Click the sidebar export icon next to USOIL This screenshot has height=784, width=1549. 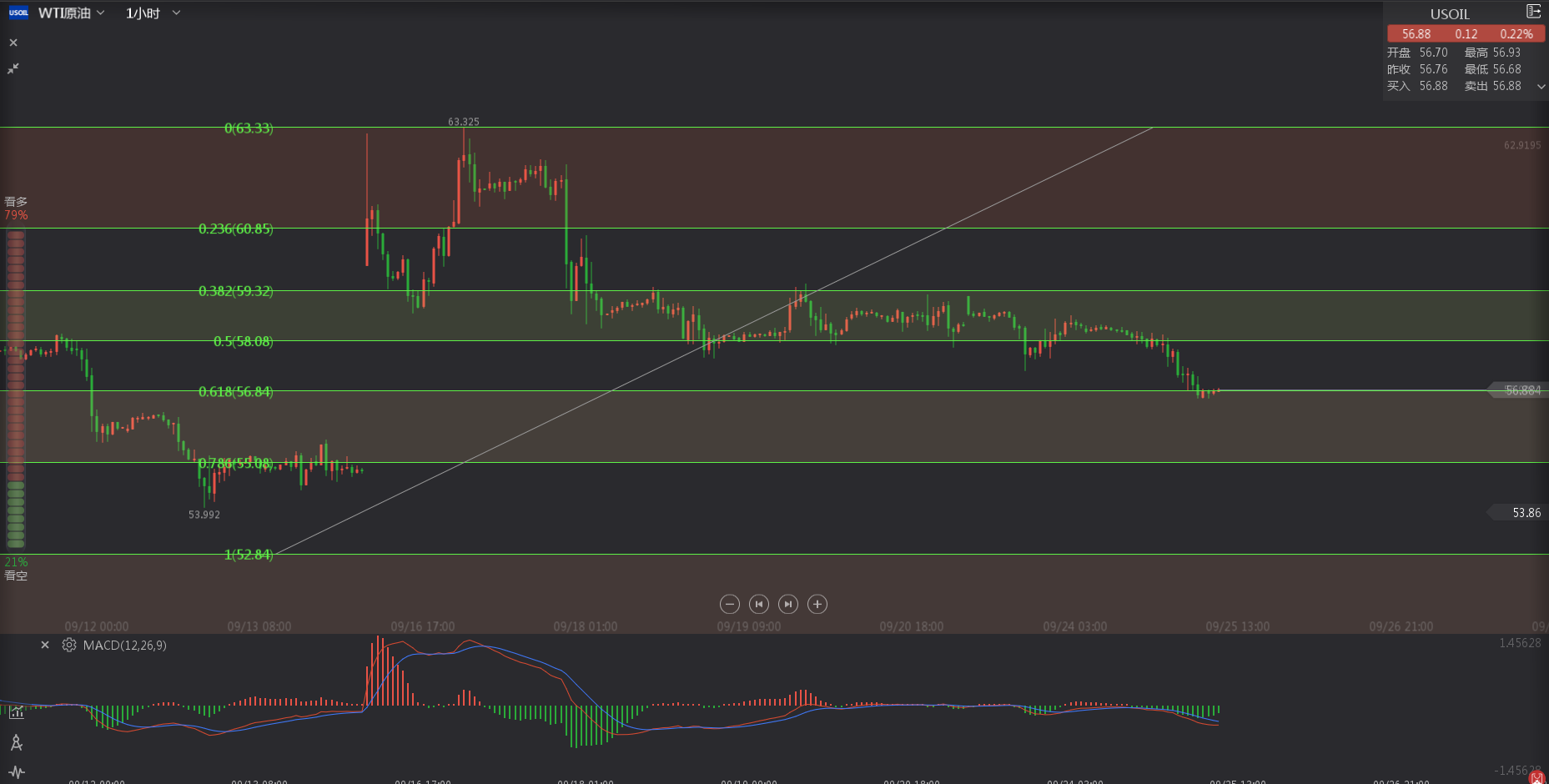coord(1533,11)
